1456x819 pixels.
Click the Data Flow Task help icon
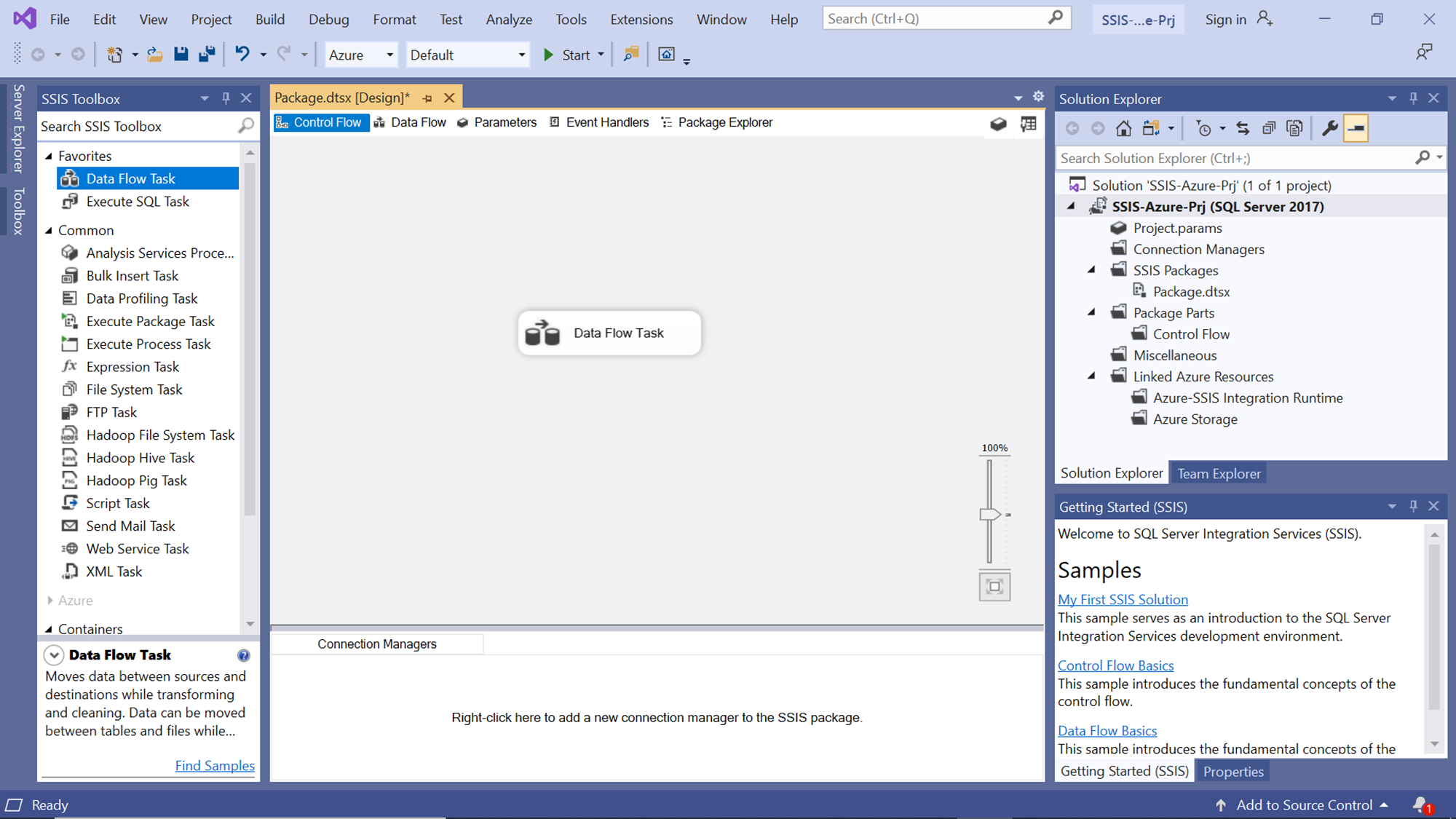click(243, 655)
